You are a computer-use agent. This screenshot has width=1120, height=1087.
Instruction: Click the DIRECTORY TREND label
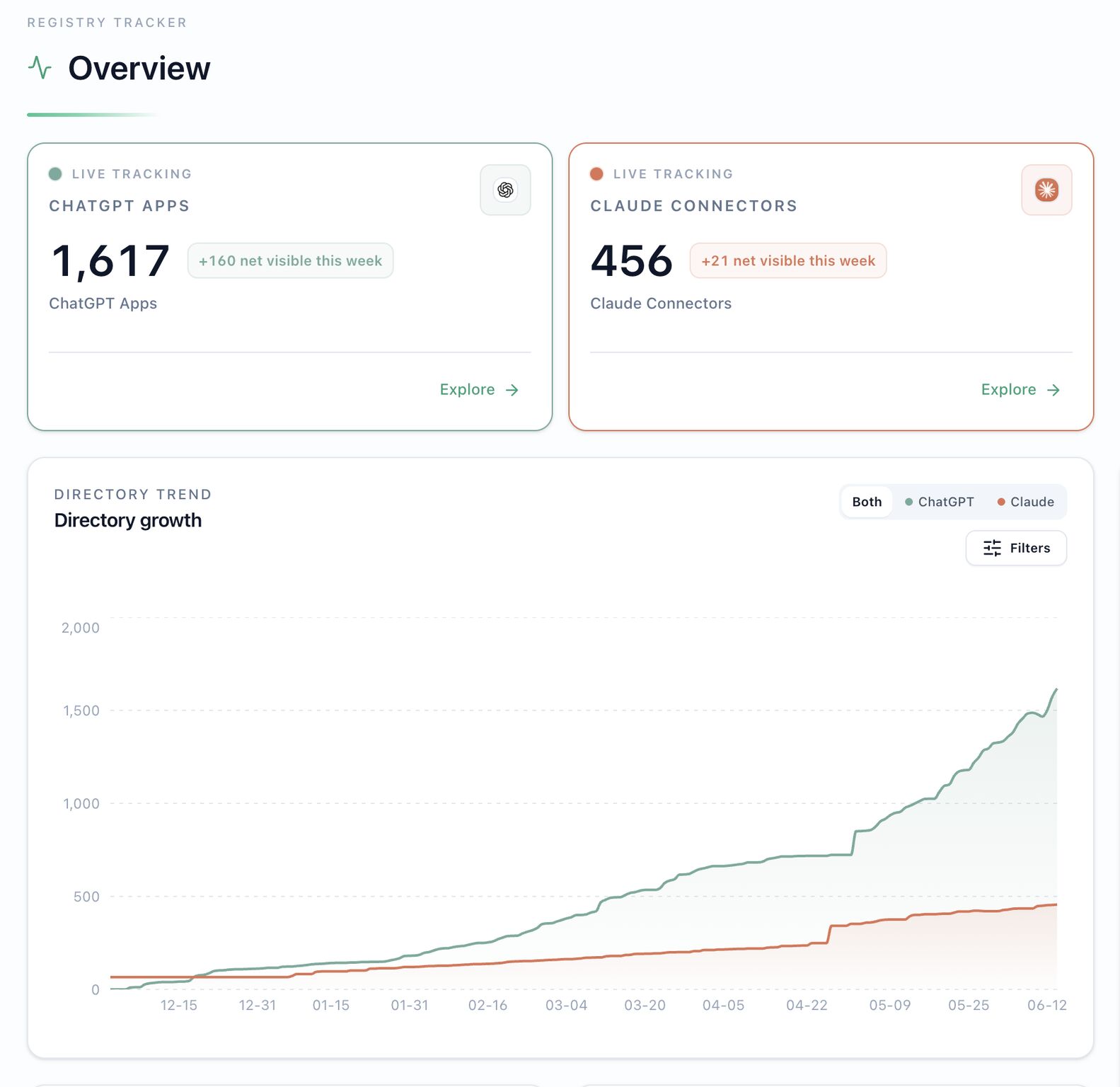[x=133, y=495]
